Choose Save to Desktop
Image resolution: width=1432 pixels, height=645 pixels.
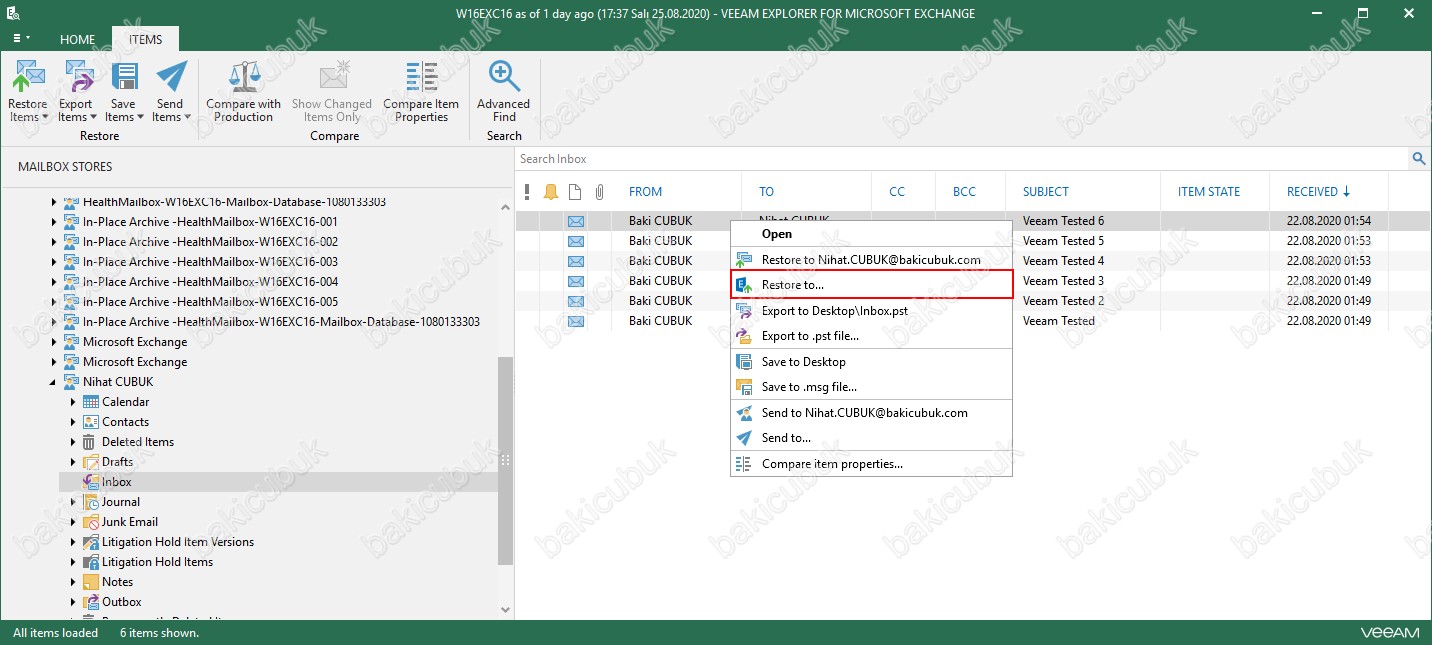[872, 362]
